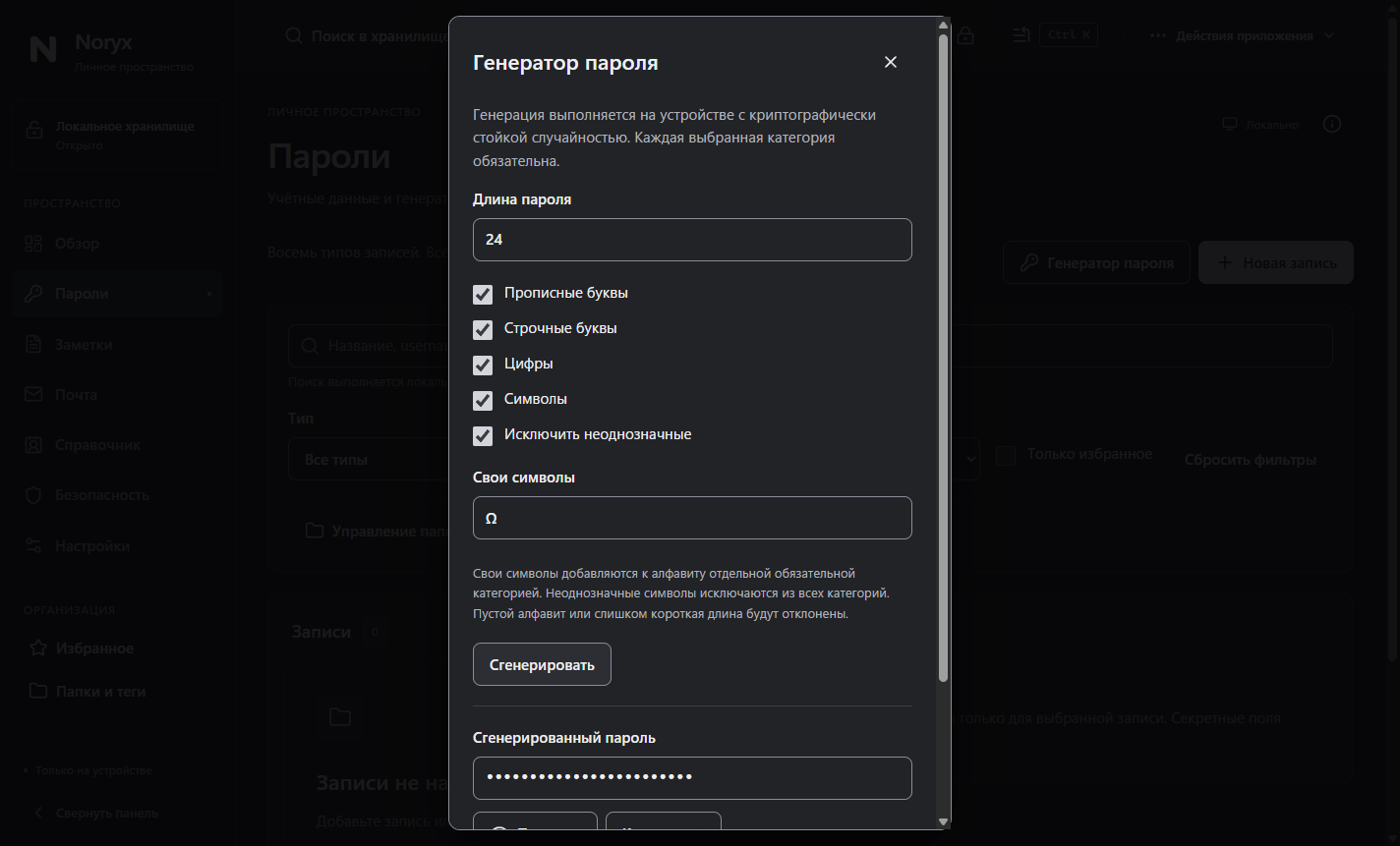Expand the Действия приложения dropdown
This screenshot has height=846, width=1400.
click(x=1243, y=35)
